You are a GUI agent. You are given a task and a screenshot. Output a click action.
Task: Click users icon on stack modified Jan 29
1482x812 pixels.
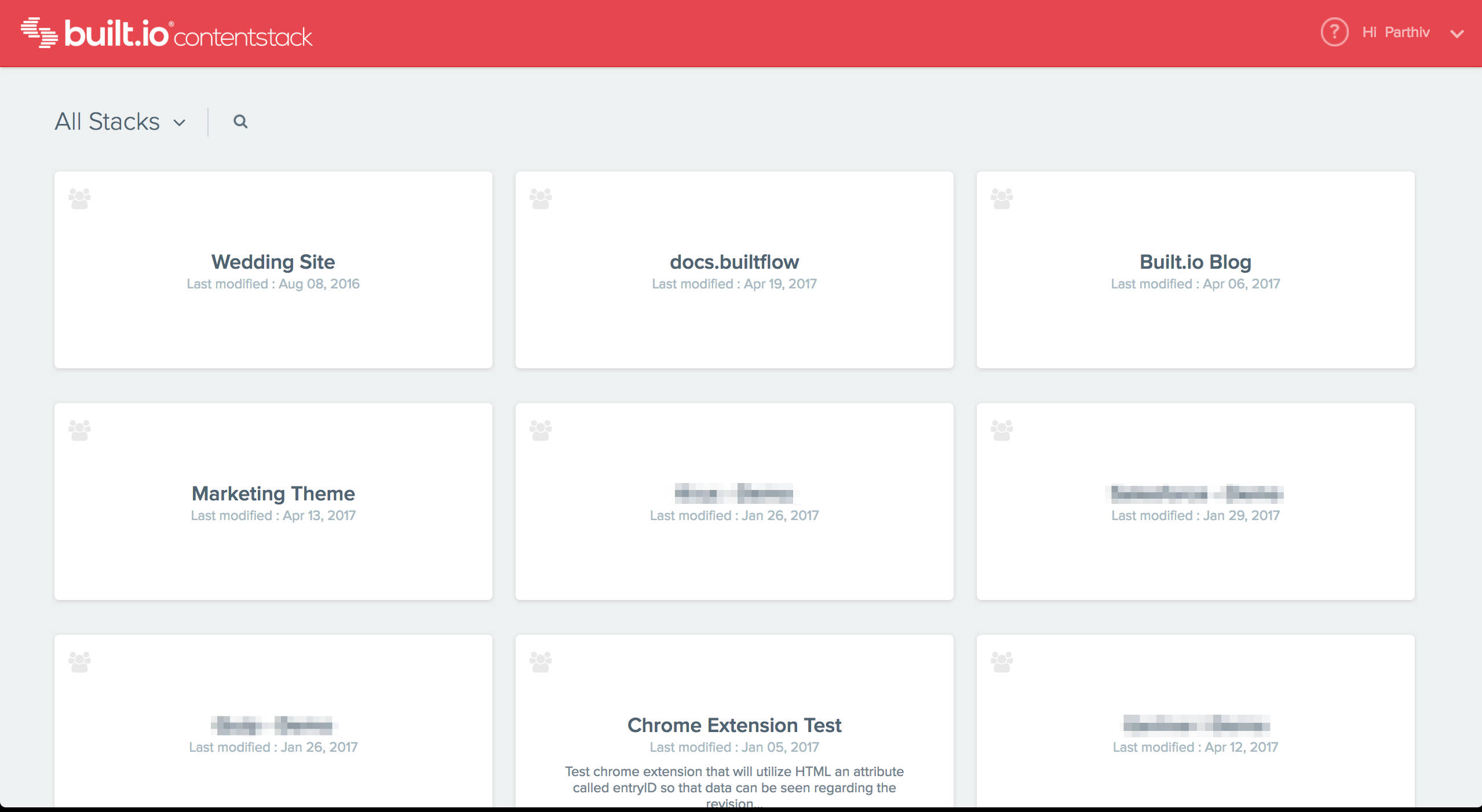1002,430
